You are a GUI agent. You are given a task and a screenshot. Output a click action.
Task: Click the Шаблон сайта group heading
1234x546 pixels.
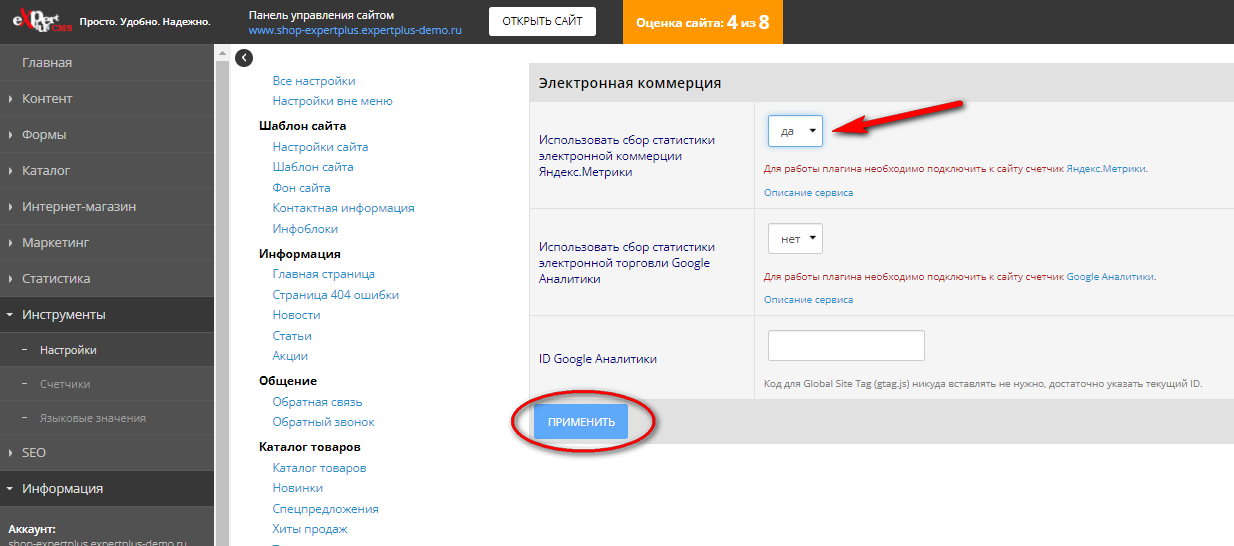click(303, 126)
